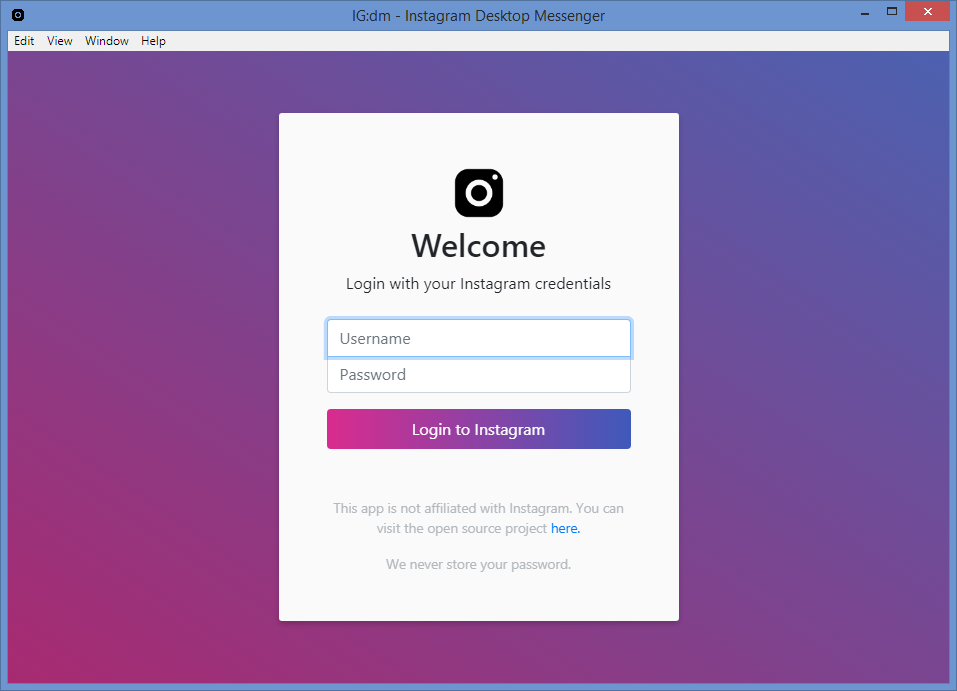The width and height of the screenshot is (957, 691).
Task: Maximize the IG:dm window
Action: (892, 12)
